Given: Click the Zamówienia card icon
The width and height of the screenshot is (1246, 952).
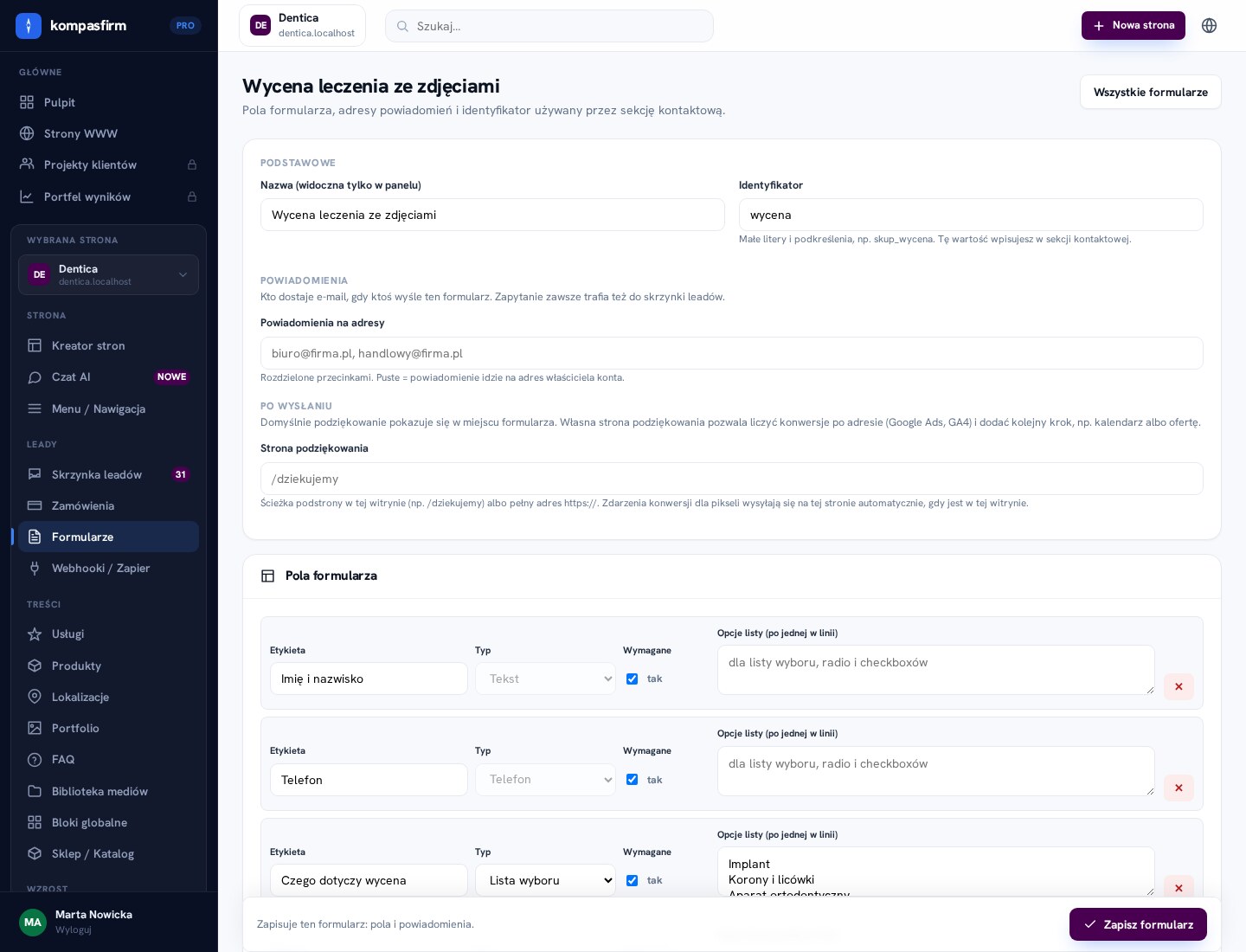Looking at the screenshot, I should [x=35, y=505].
